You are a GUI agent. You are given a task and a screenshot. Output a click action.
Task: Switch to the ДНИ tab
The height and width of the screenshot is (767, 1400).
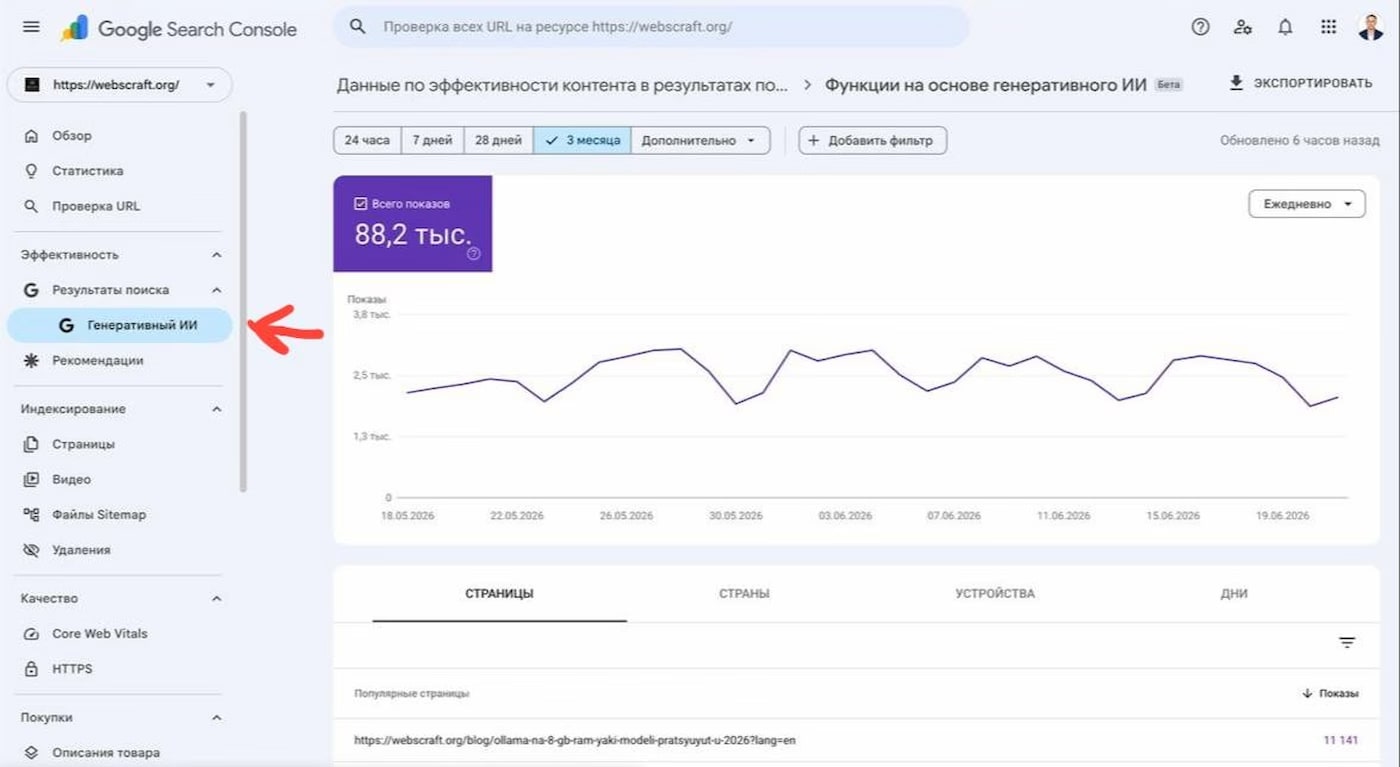(1234, 594)
